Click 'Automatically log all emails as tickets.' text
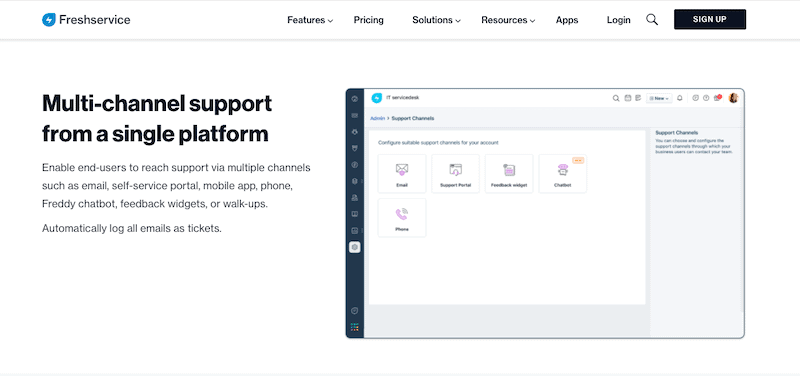800x376 pixels. point(132,228)
